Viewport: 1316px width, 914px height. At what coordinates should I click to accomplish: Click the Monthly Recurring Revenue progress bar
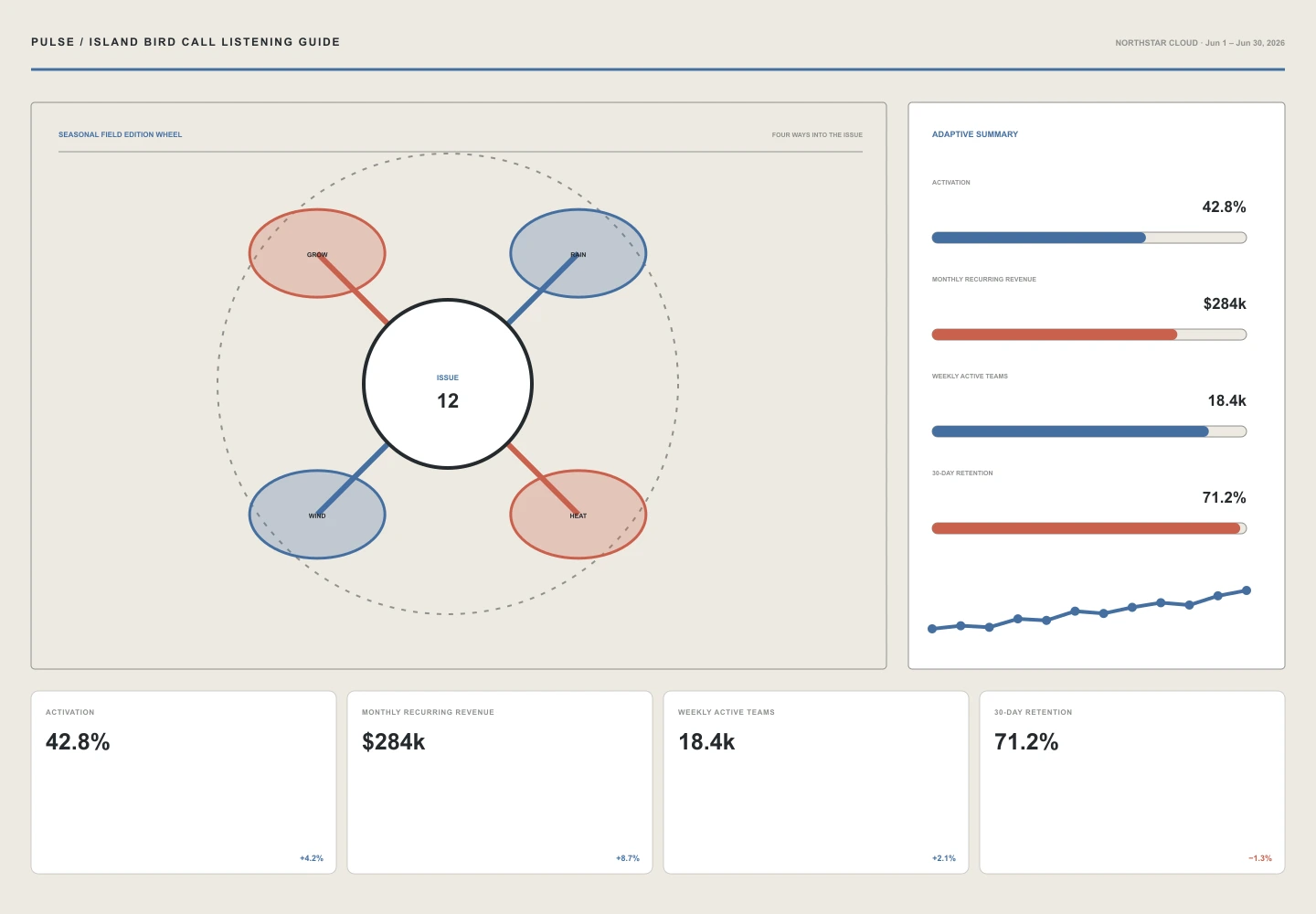(1089, 335)
